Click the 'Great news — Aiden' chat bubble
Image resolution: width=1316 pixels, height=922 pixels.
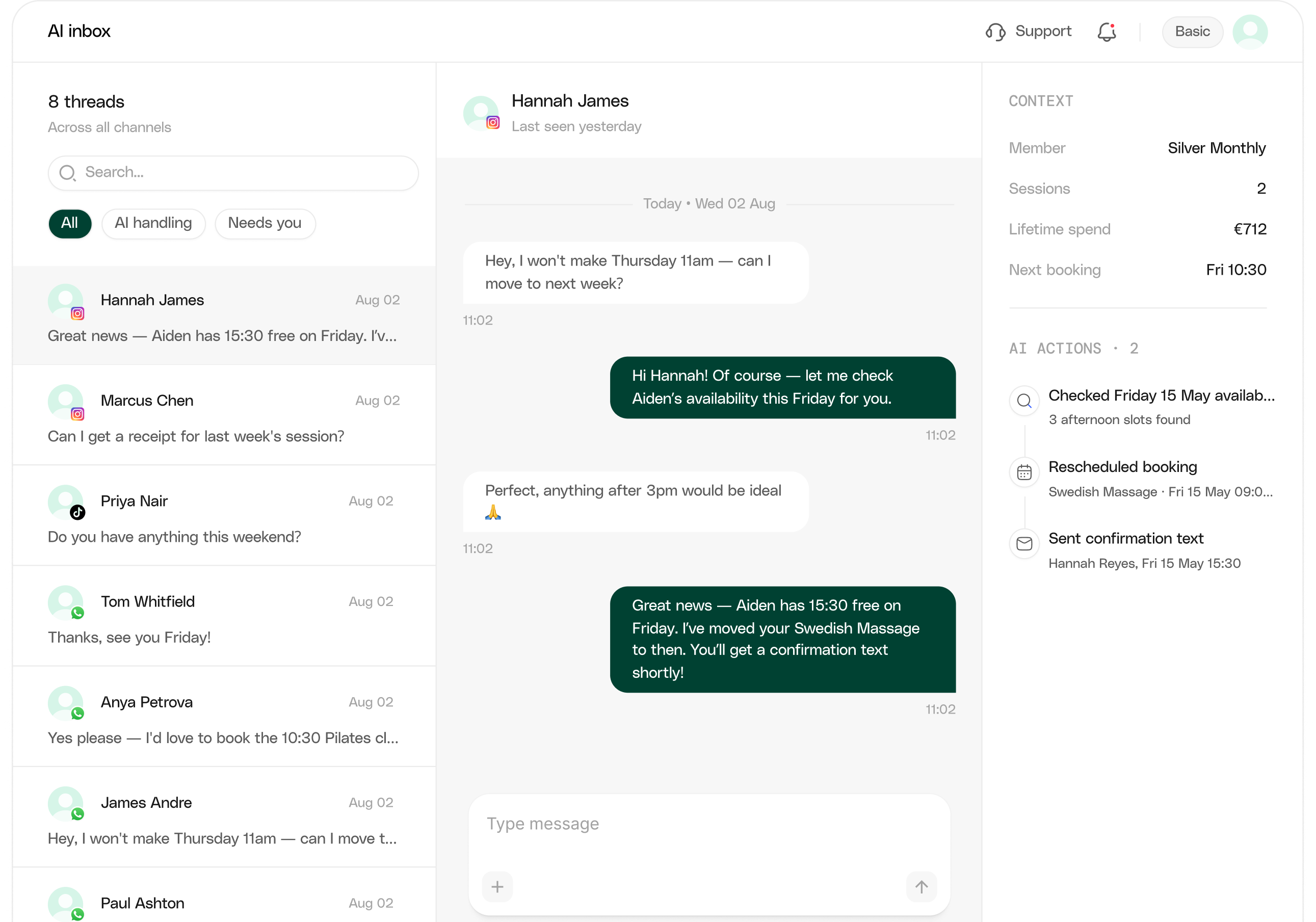point(782,639)
